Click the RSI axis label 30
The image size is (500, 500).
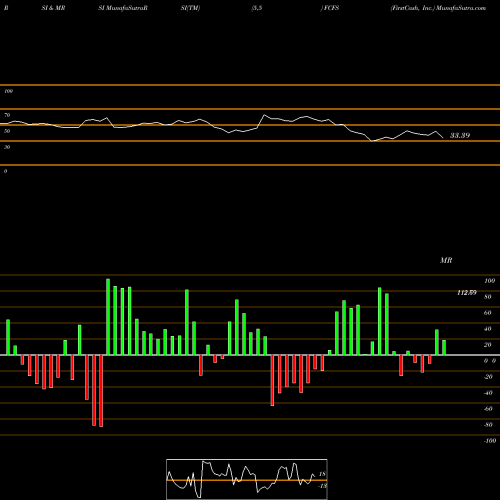pyautogui.click(x=7, y=147)
